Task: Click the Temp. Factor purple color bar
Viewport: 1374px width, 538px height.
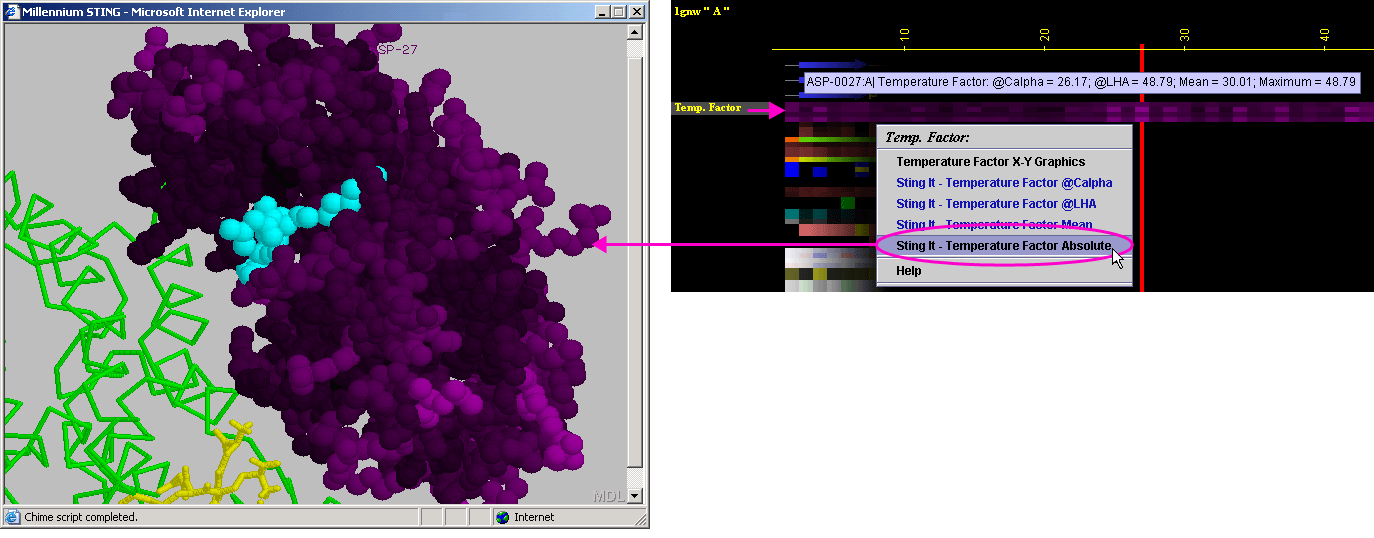Action: click(x=1078, y=111)
